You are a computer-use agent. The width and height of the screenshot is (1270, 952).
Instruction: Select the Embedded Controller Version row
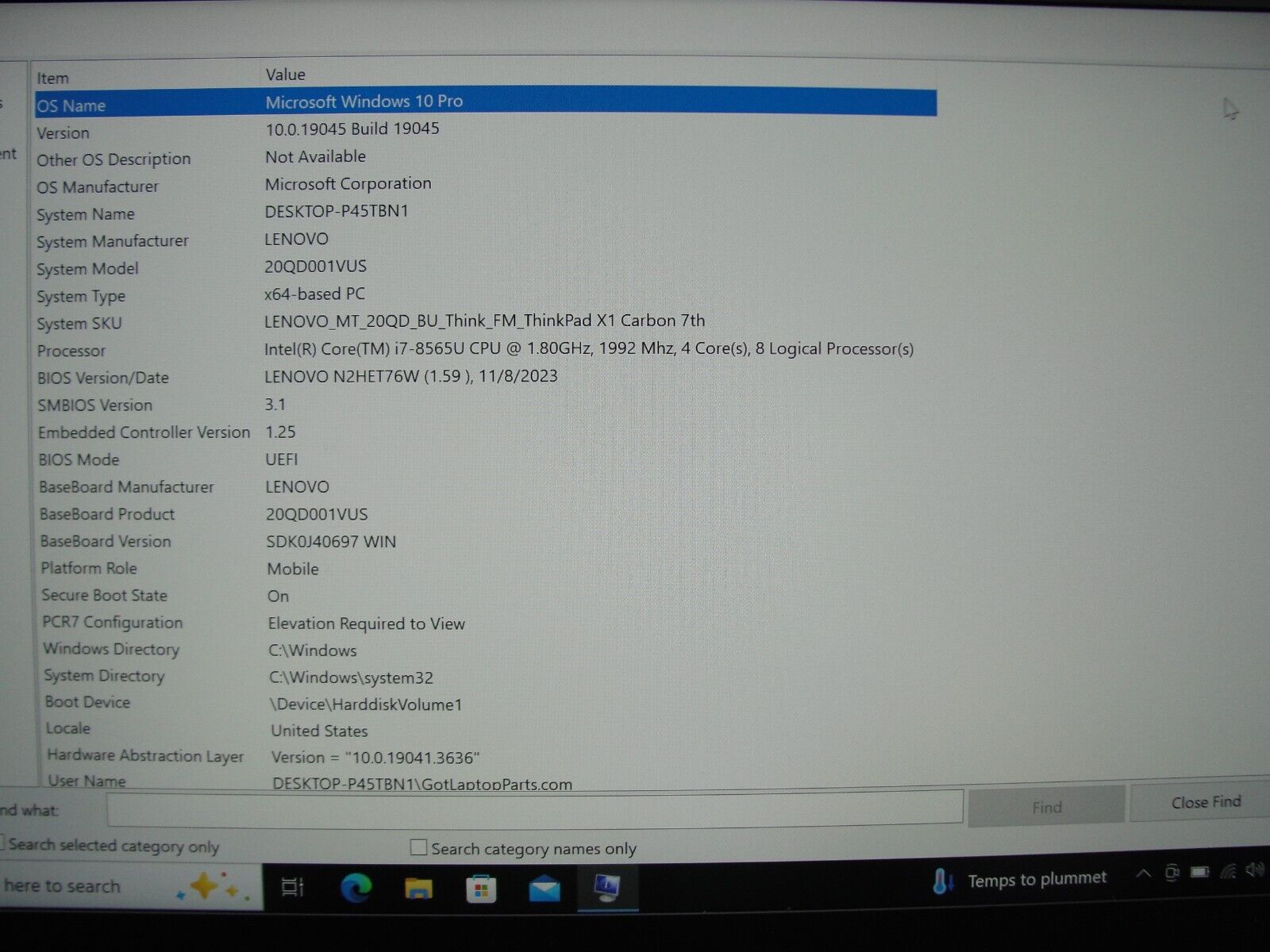pyautogui.click(x=144, y=432)
